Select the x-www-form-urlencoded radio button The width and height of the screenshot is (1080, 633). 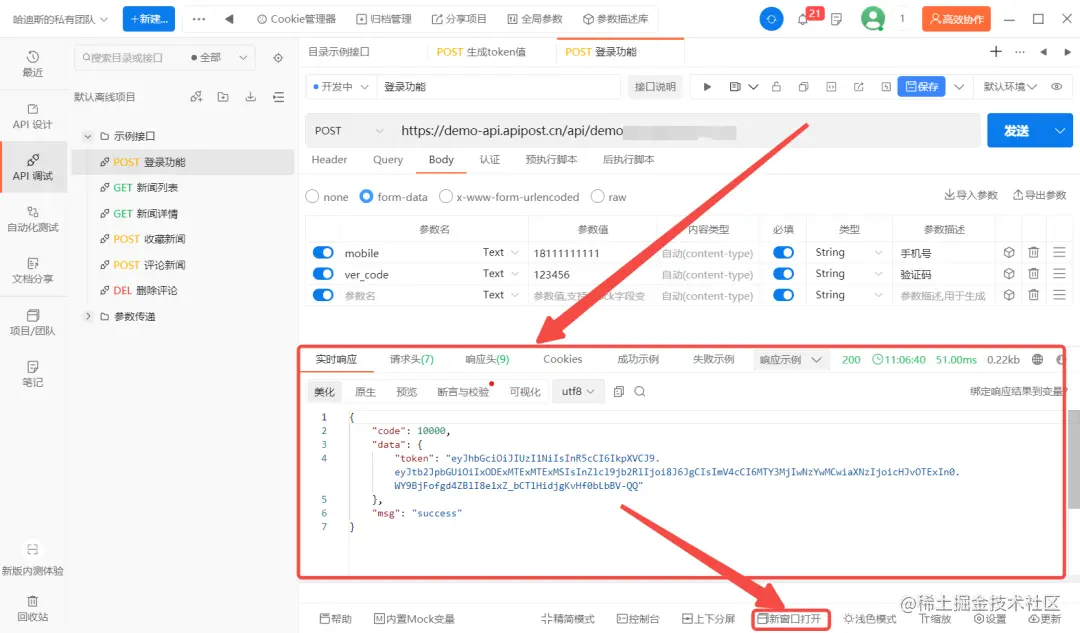click(x=446, y=197)
